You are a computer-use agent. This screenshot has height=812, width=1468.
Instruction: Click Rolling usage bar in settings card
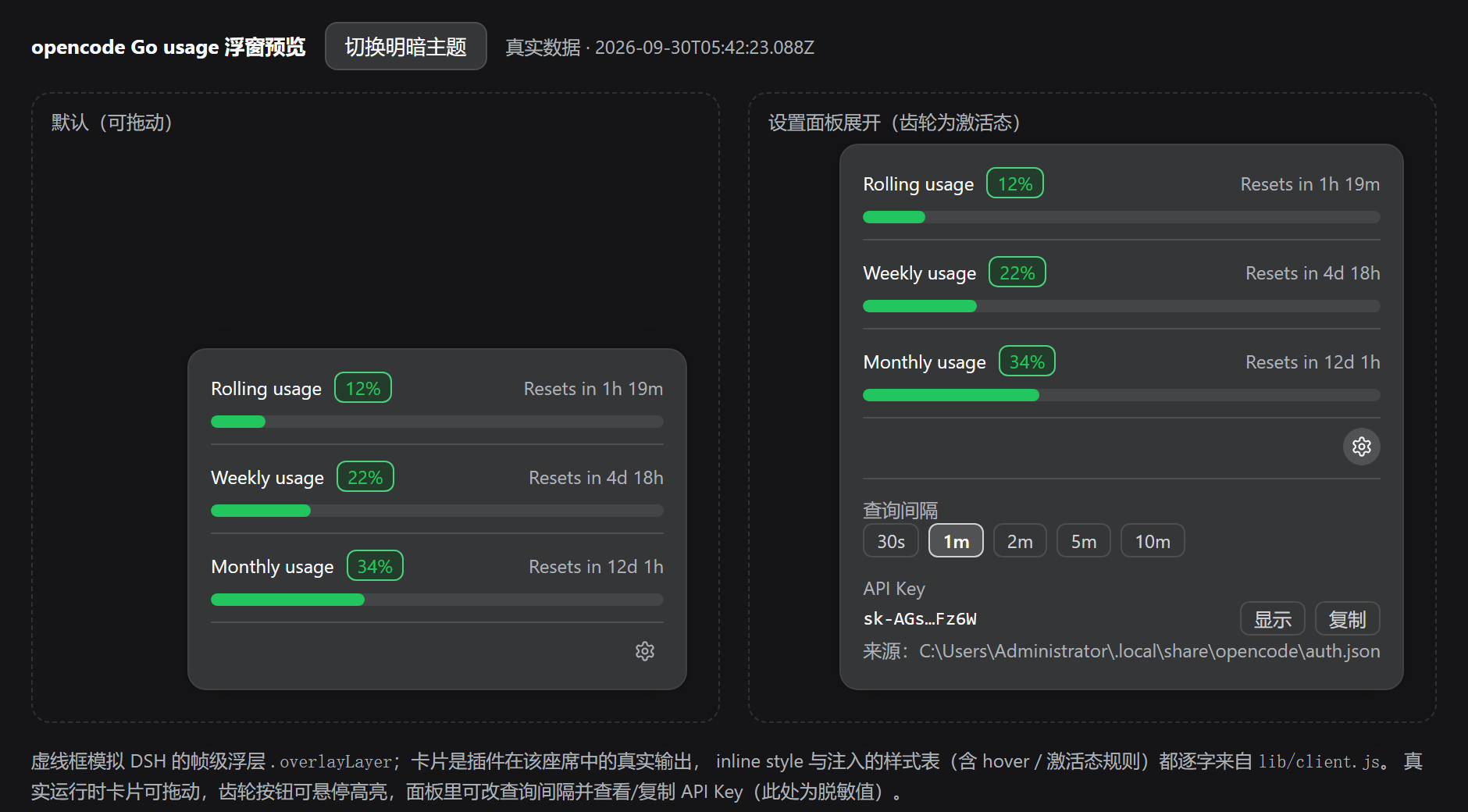click(x=1121, y=217)
